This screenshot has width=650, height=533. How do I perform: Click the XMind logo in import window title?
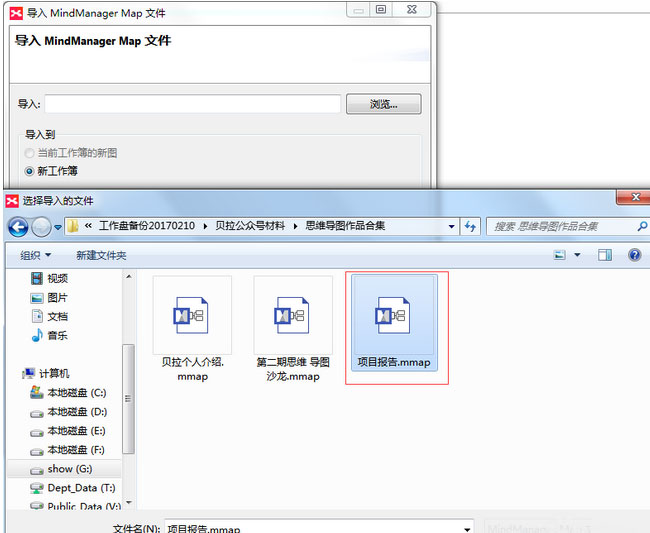point(16,13)
